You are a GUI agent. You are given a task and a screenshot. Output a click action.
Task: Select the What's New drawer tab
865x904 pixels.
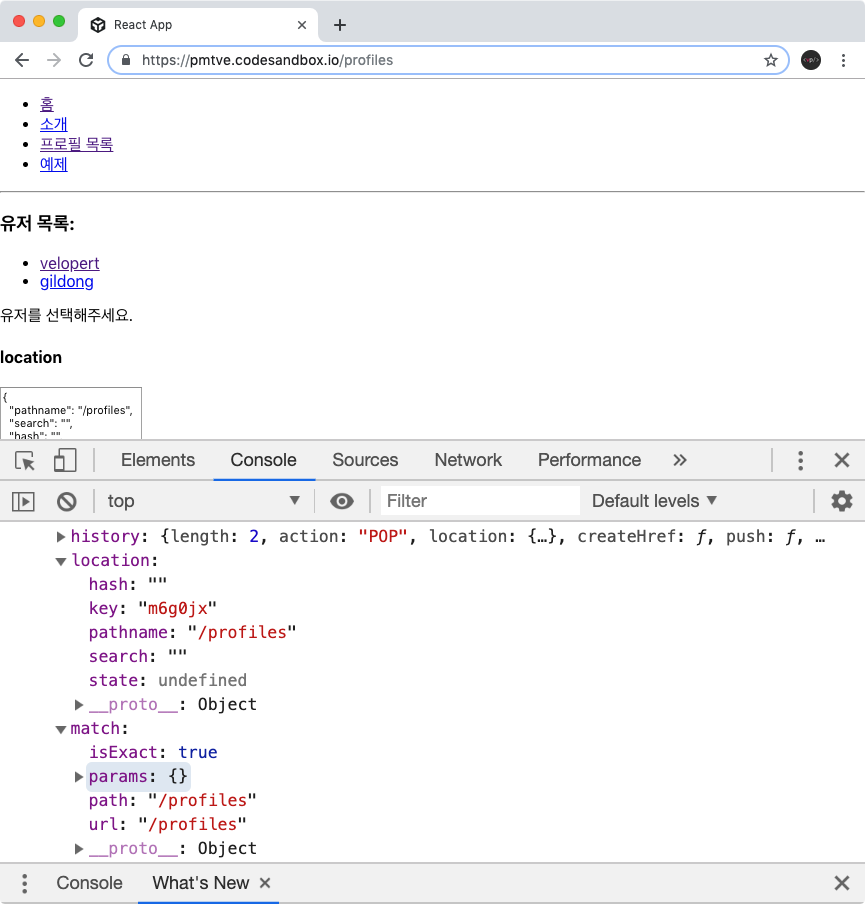(x=201, y=883)
